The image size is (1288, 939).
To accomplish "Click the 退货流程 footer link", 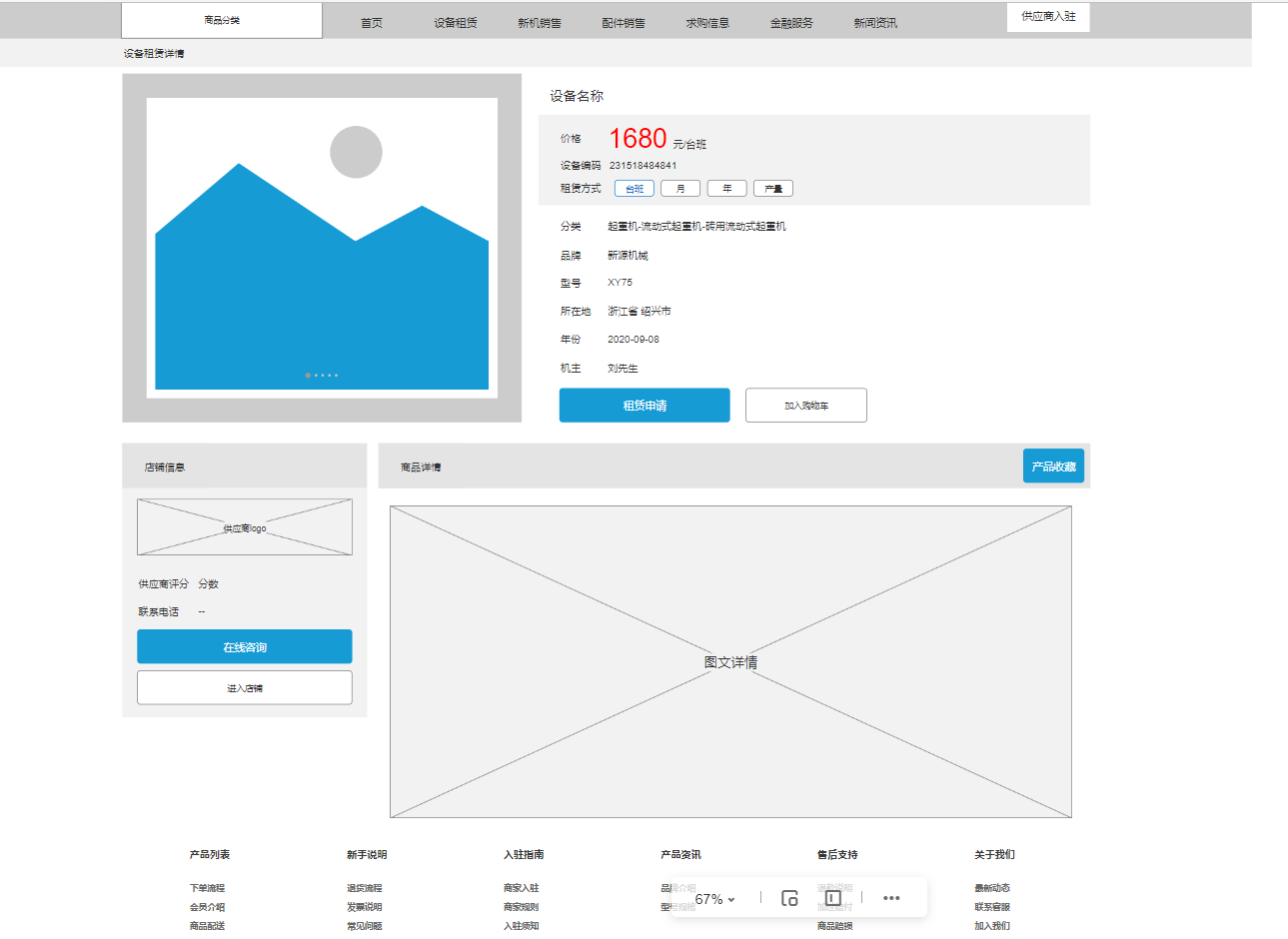I will pyautogui.click(x=365, y=888).
